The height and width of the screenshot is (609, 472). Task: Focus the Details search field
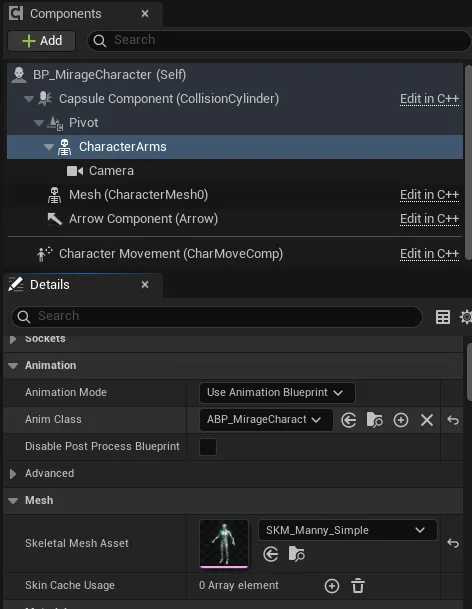pos(217,317)
